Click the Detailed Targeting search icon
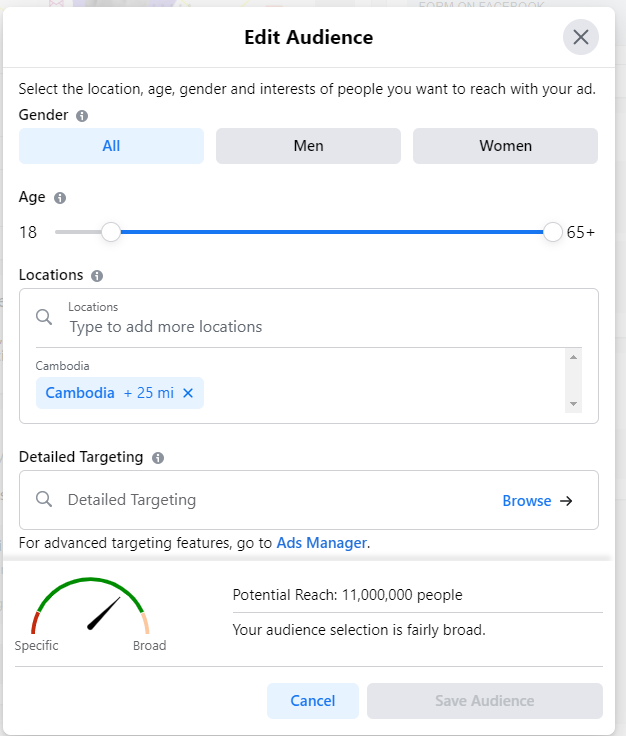Image resolution: width=626 pixels, height=736 pixels. point(44,500)
